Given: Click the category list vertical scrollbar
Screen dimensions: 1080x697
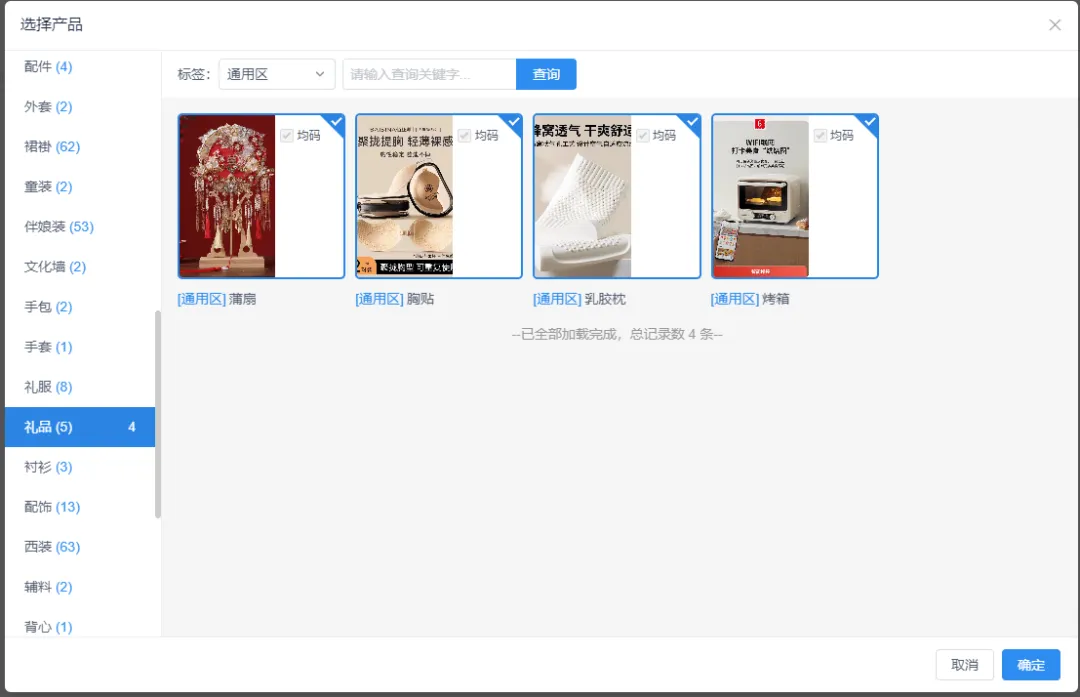Looking at the screenshot, I should pyautogui.click(x=158, y=415).
